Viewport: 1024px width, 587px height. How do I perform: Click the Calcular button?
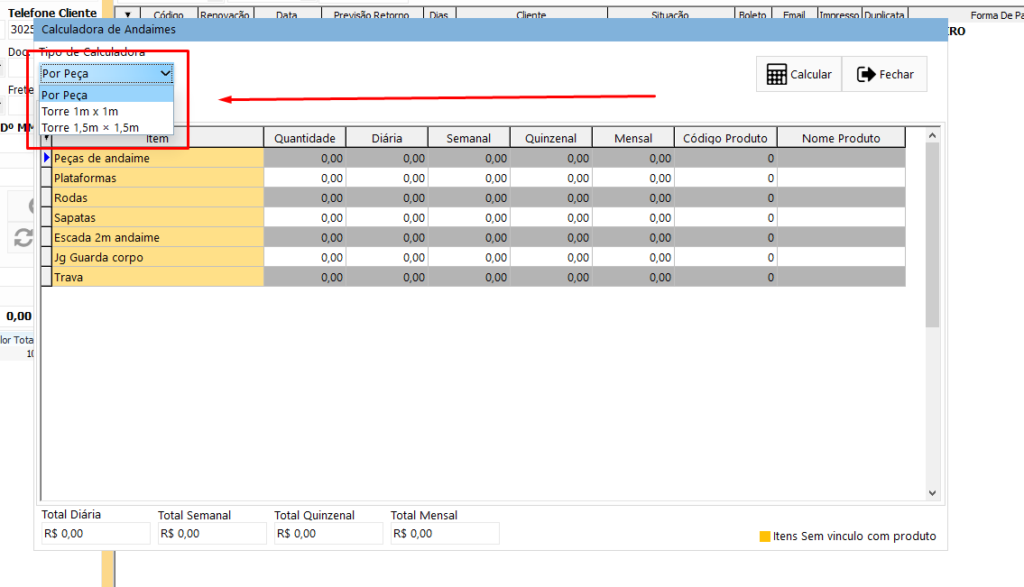click(x=799, y=74)
